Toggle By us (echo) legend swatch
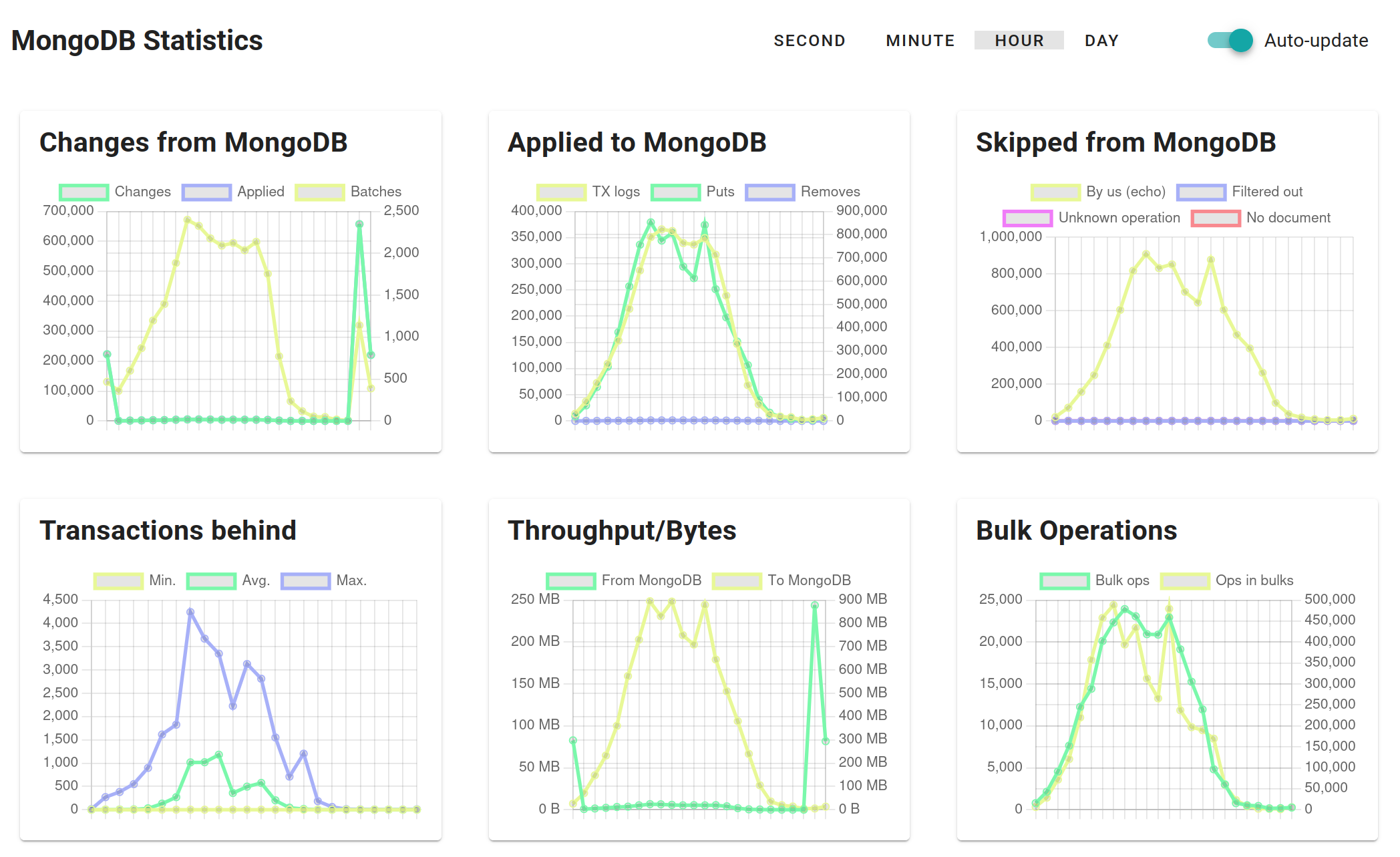1400x857 pixels. [x=1056, y=192]
